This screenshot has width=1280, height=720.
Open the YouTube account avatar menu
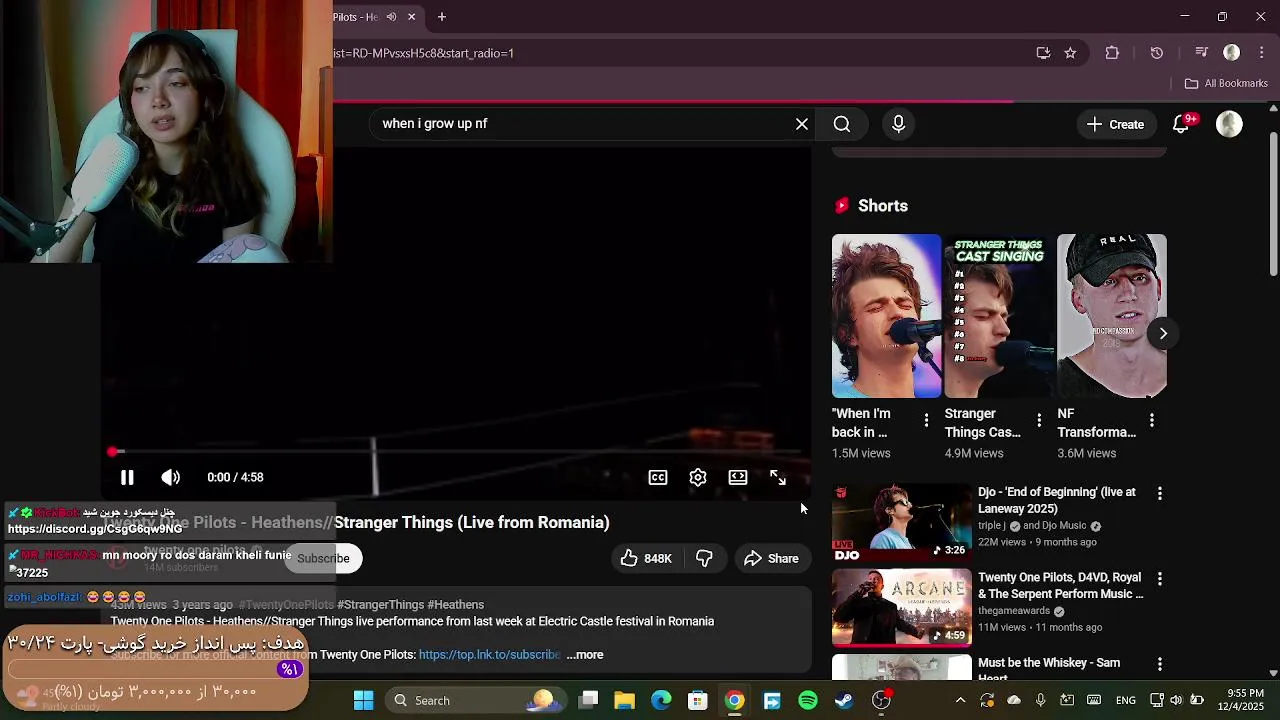[1229, 124]
